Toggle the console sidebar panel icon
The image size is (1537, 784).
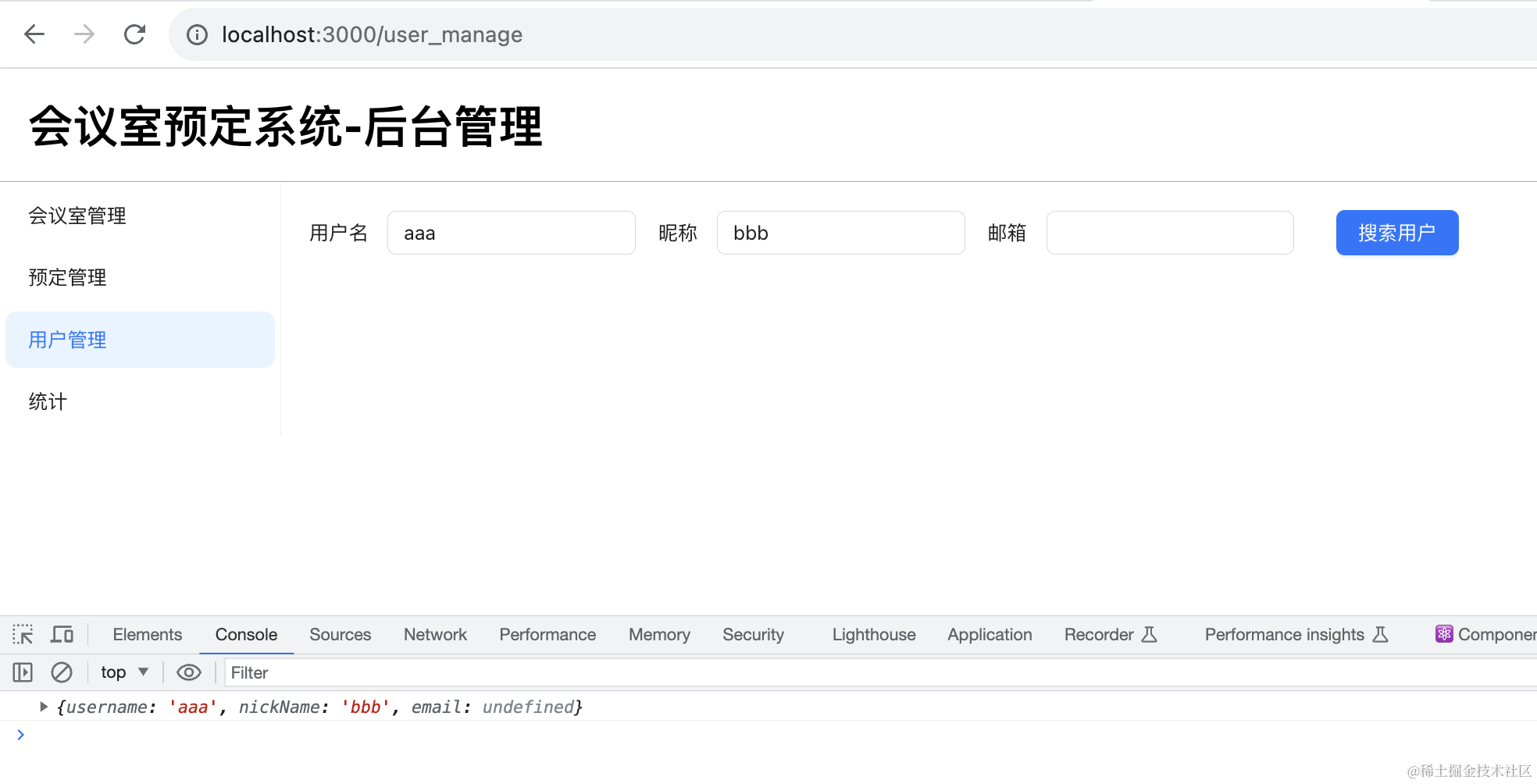[23, 672]
